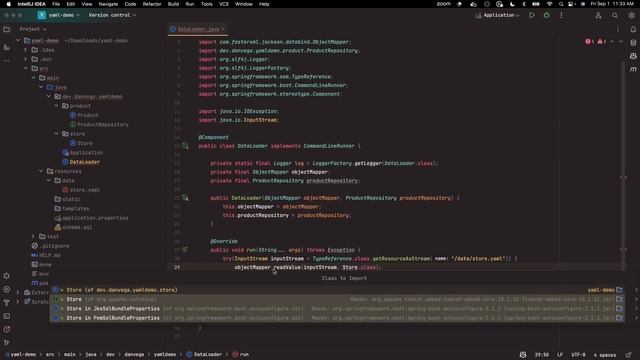Click run method in the breadcrumb bar
This screenshot has height=360, width=640.
click(241, 354)
